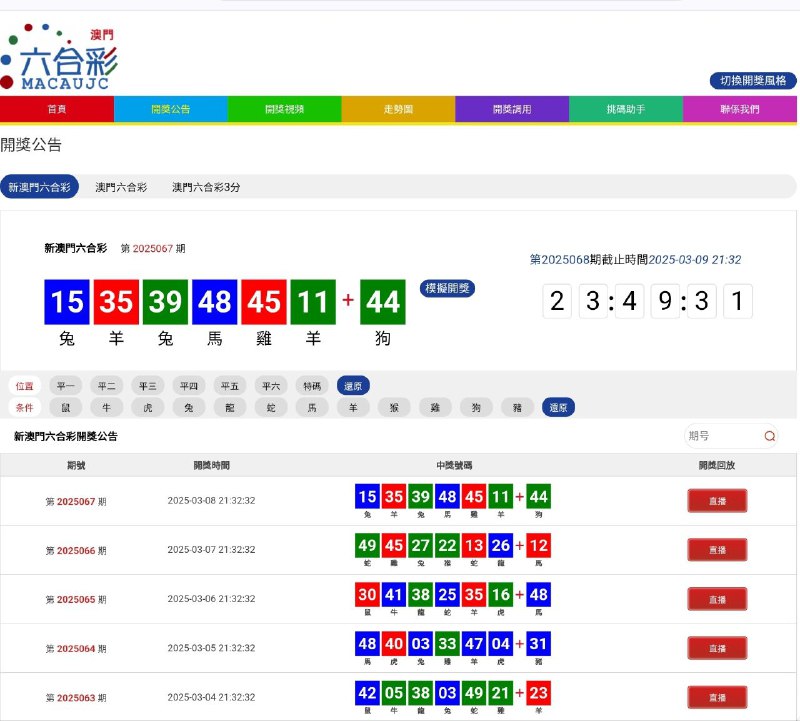The width and height of the screenshot is (800, 721).
Task: Click red 23 special ball in row 2025063
Action: 539,692
